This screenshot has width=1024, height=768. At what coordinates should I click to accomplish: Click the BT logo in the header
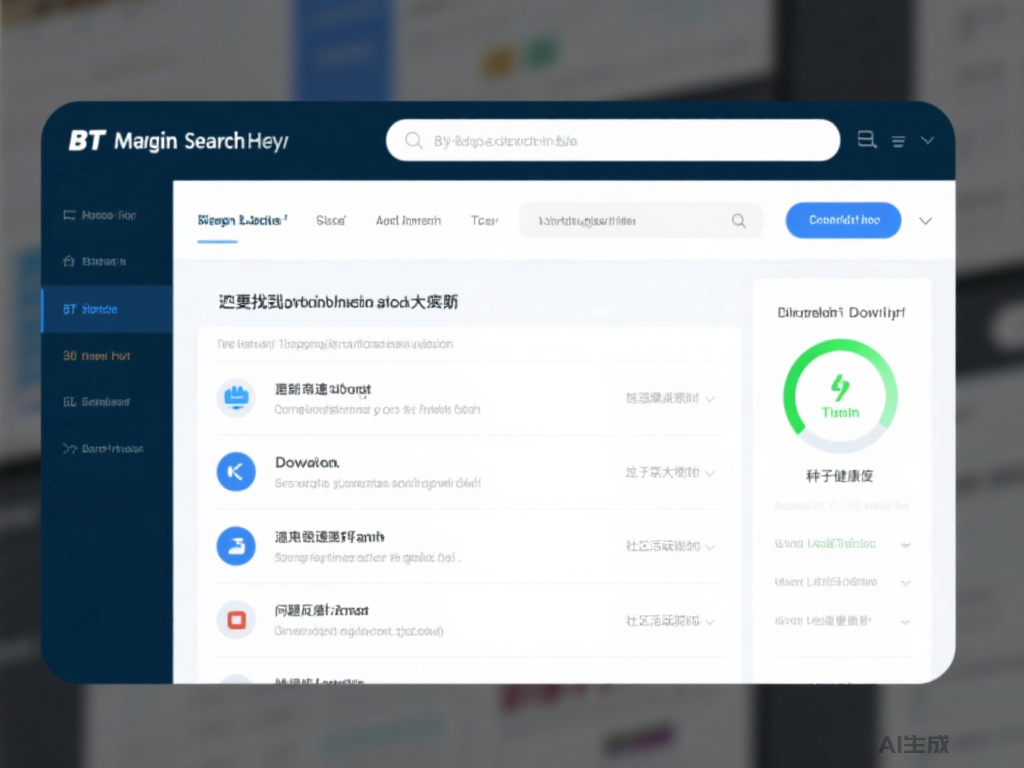coord(87,141)
